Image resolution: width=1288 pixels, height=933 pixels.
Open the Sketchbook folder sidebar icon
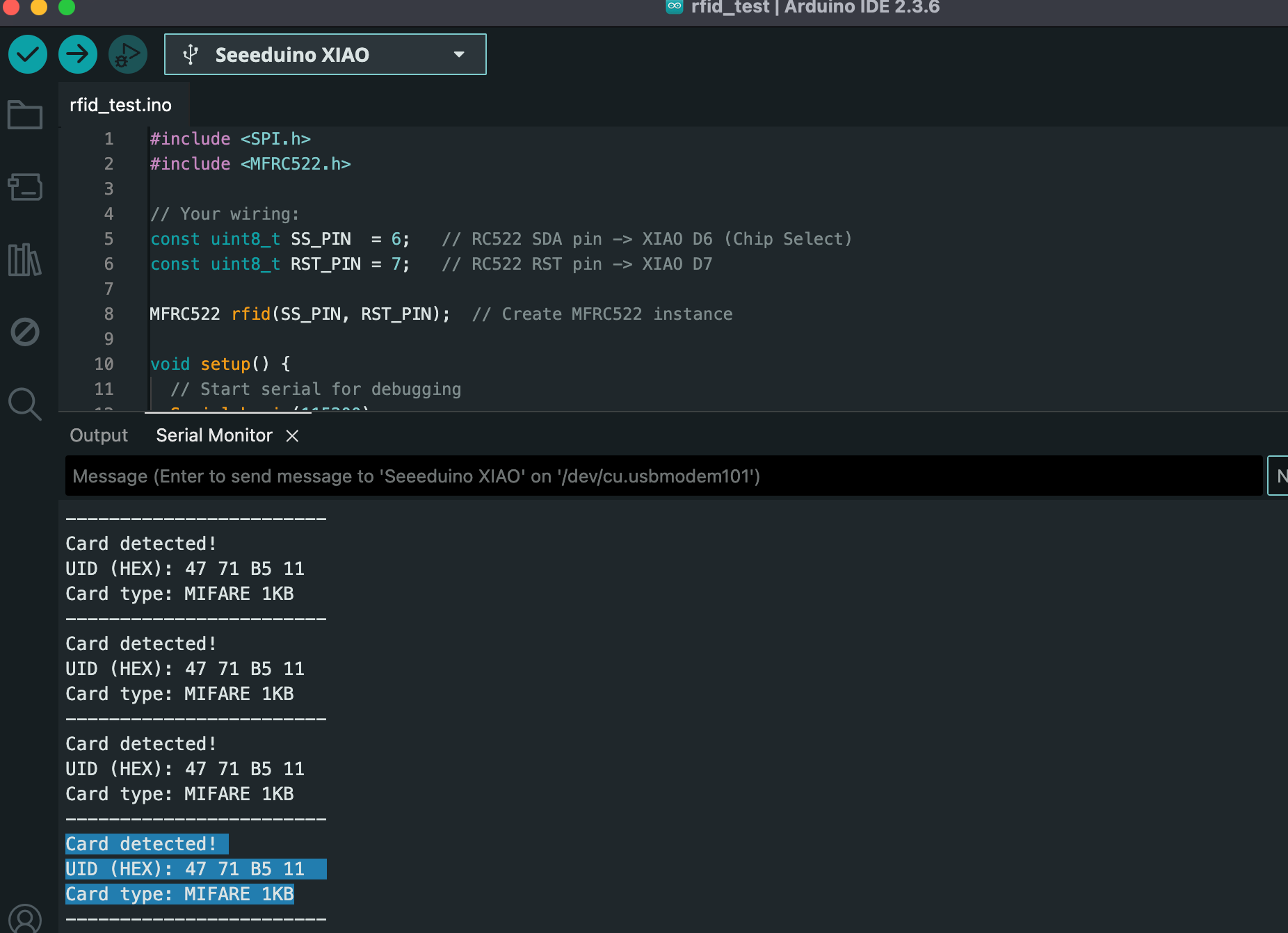[x=25, y=115]
